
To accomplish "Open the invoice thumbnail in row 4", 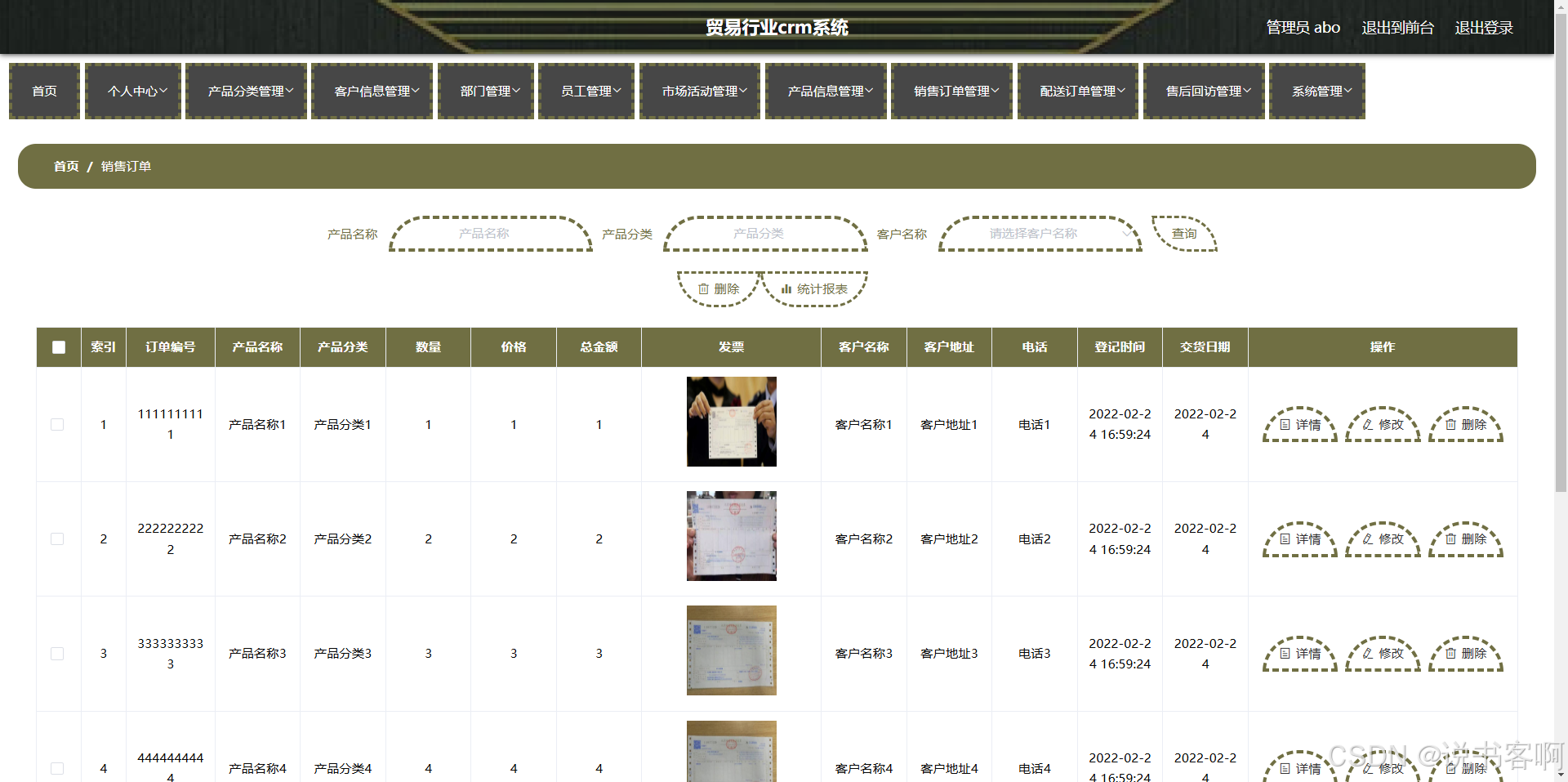I will 732,751.
